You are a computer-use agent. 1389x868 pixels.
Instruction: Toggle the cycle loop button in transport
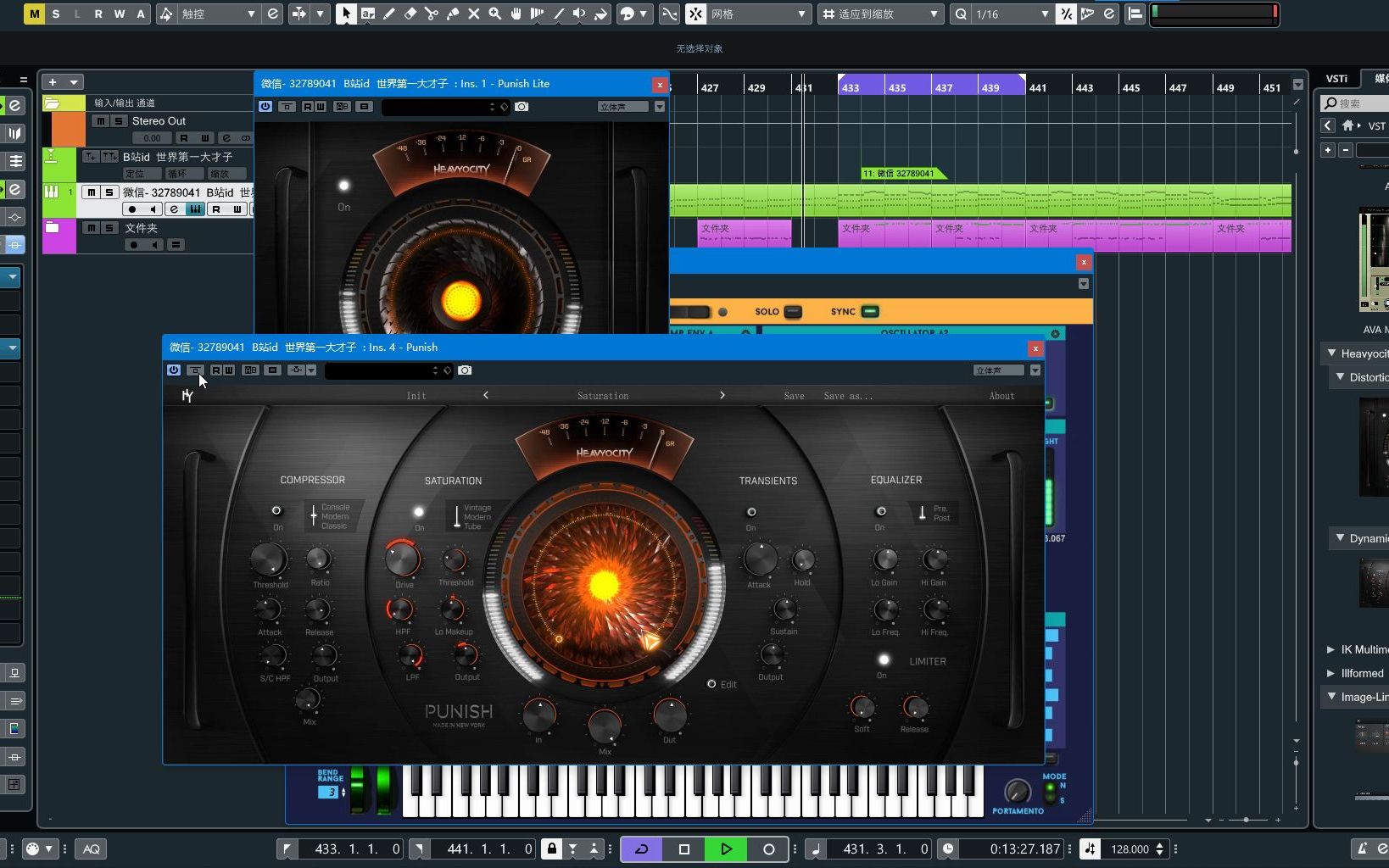click(642, 849)
